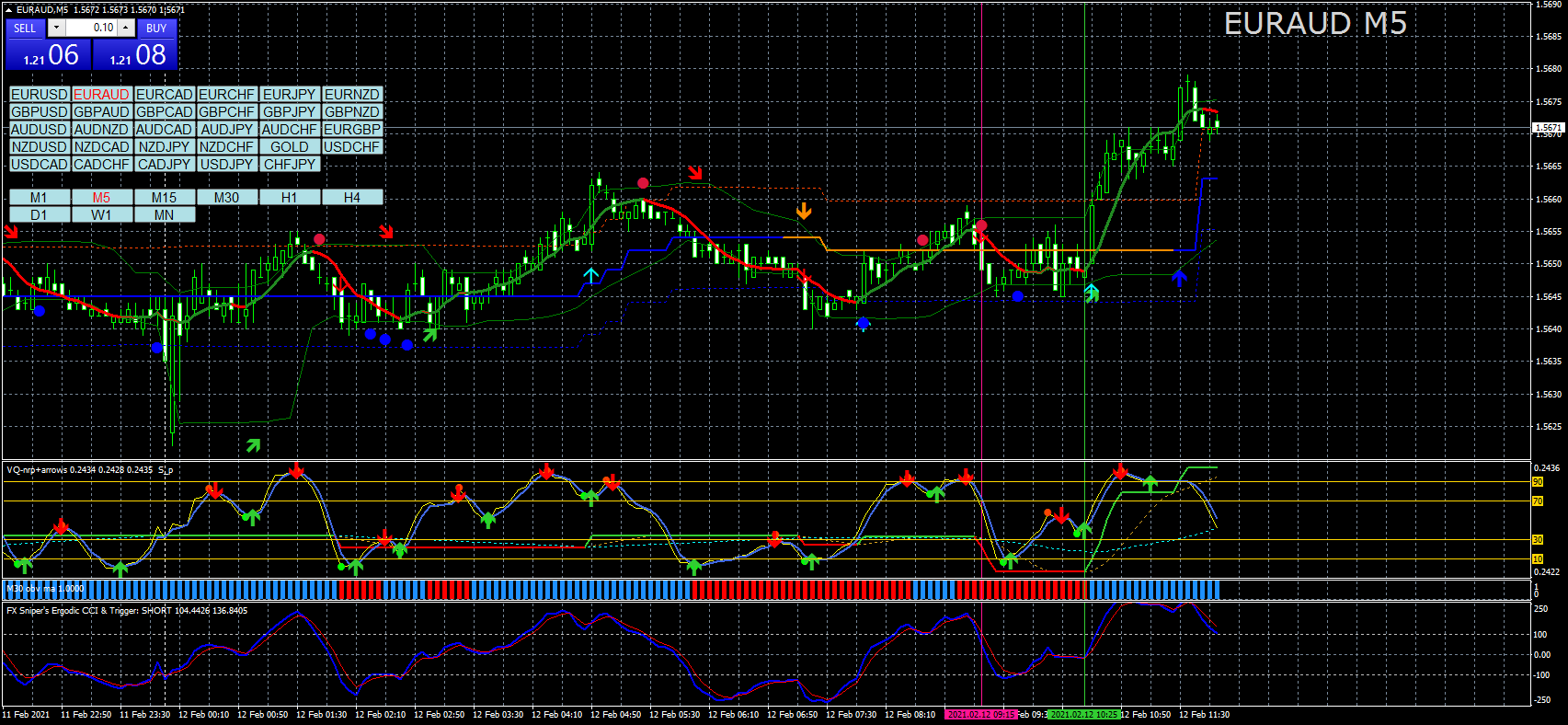The image size is (1568, 725).
Task: Choose the D1 daily timeframe
Action: point(40,215)
